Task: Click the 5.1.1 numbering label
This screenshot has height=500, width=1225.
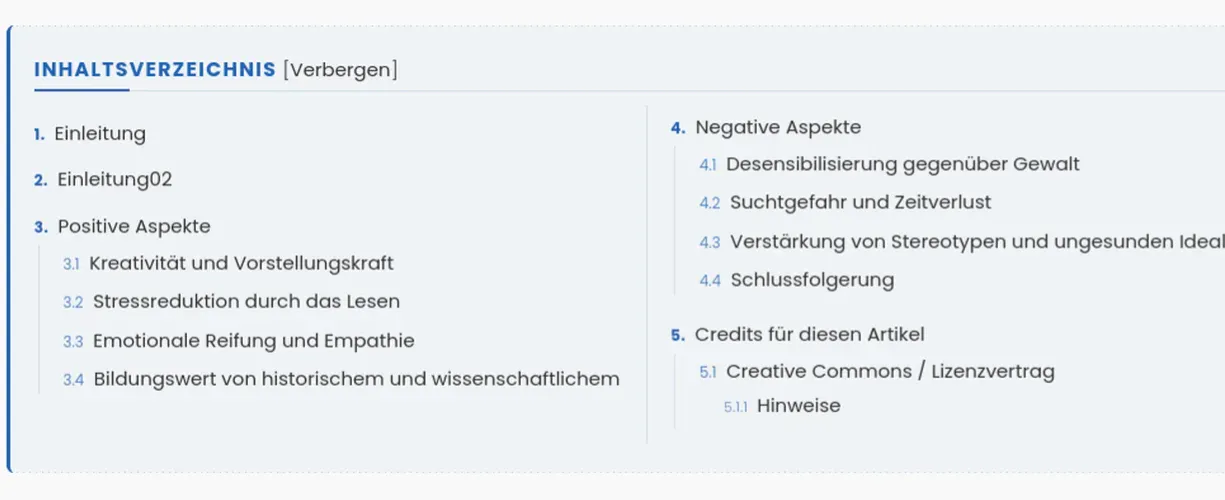Action: pyautogui.click(x=736, y=407)
